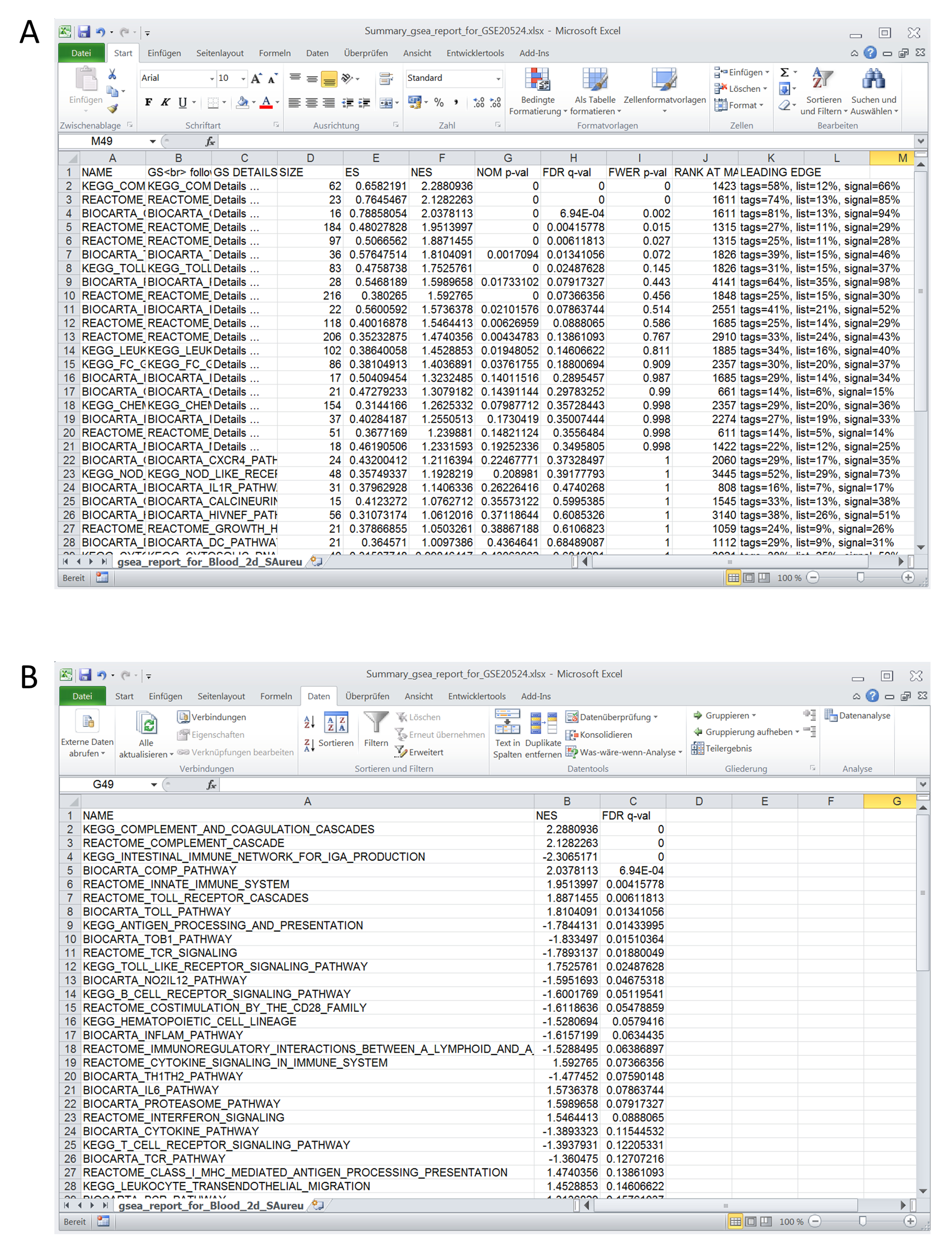
Task: Click the Duplikate entfernen icon
Action: 543,724
